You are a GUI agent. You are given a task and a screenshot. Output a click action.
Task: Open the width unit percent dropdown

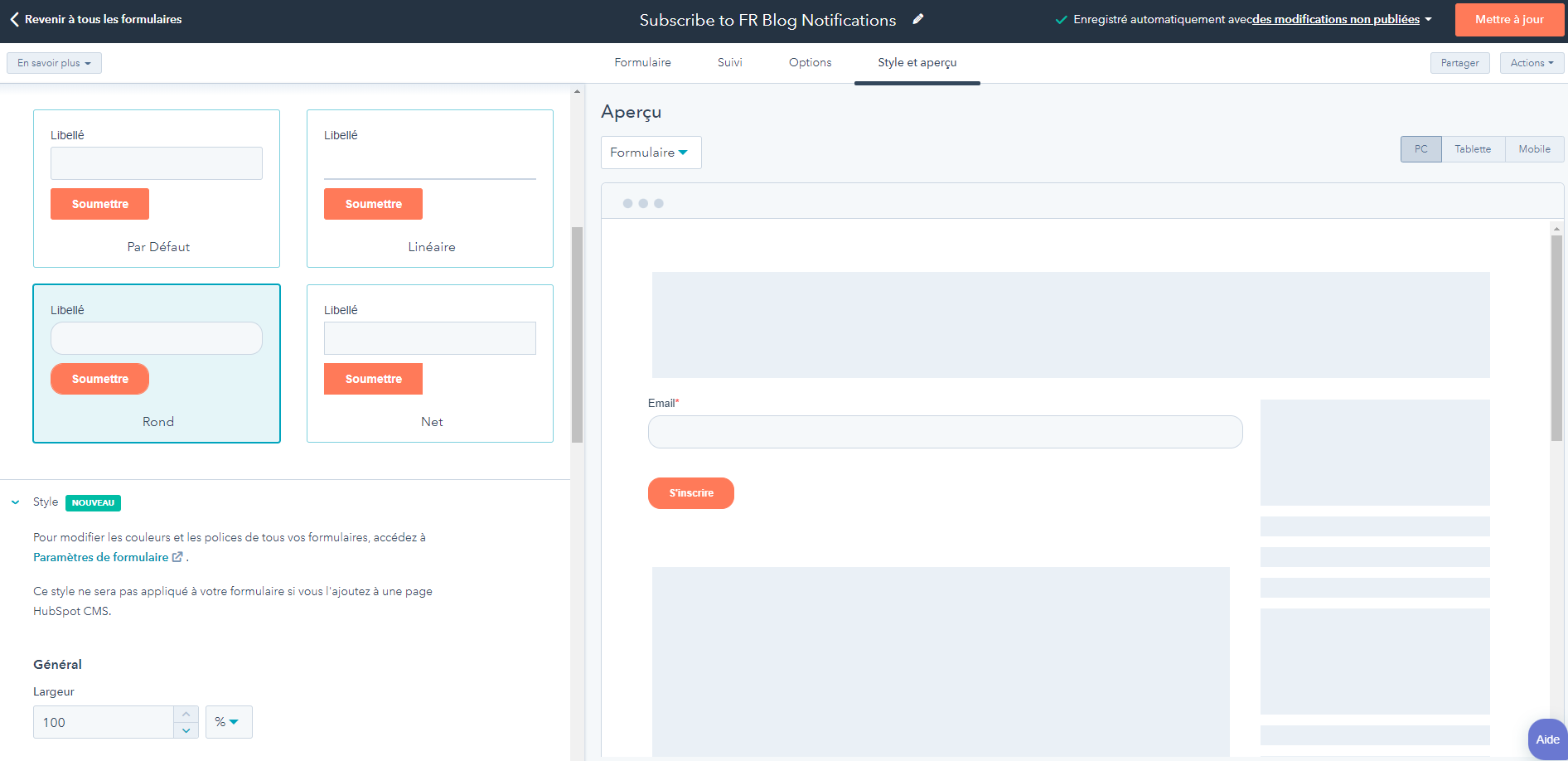pos(228,722)
